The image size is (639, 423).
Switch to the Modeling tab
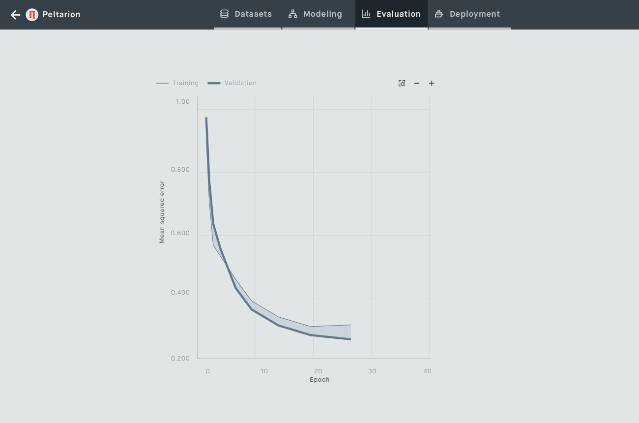[322, 14]
